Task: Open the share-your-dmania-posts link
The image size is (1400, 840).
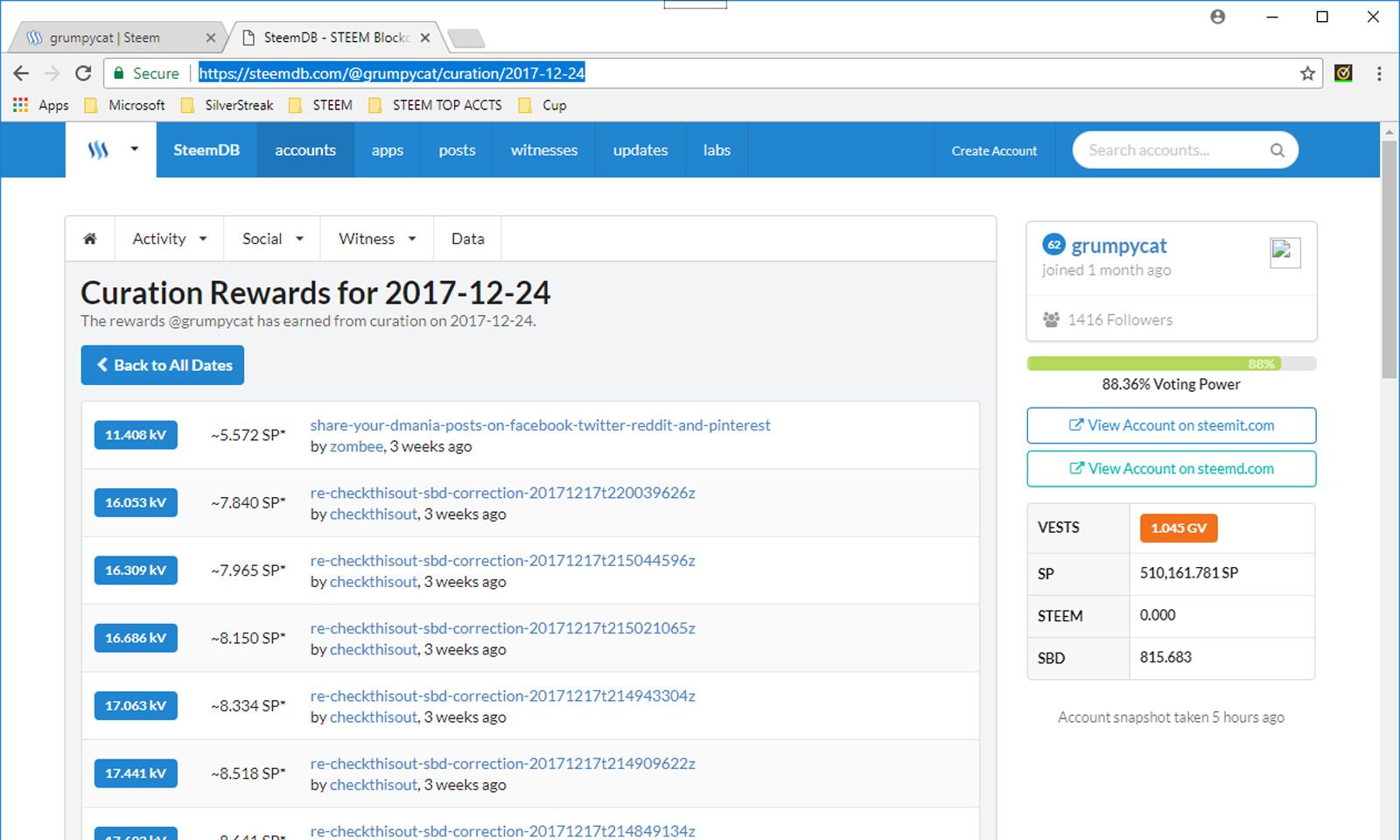Action: pyautogui.click(x=540, y=425)
